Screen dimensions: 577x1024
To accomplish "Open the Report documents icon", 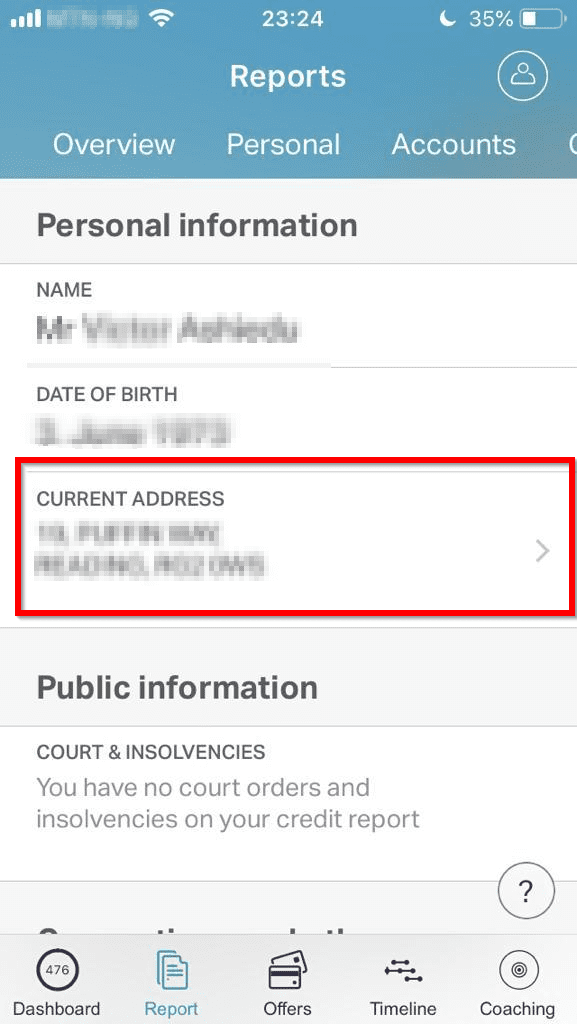I will point(172,970).
